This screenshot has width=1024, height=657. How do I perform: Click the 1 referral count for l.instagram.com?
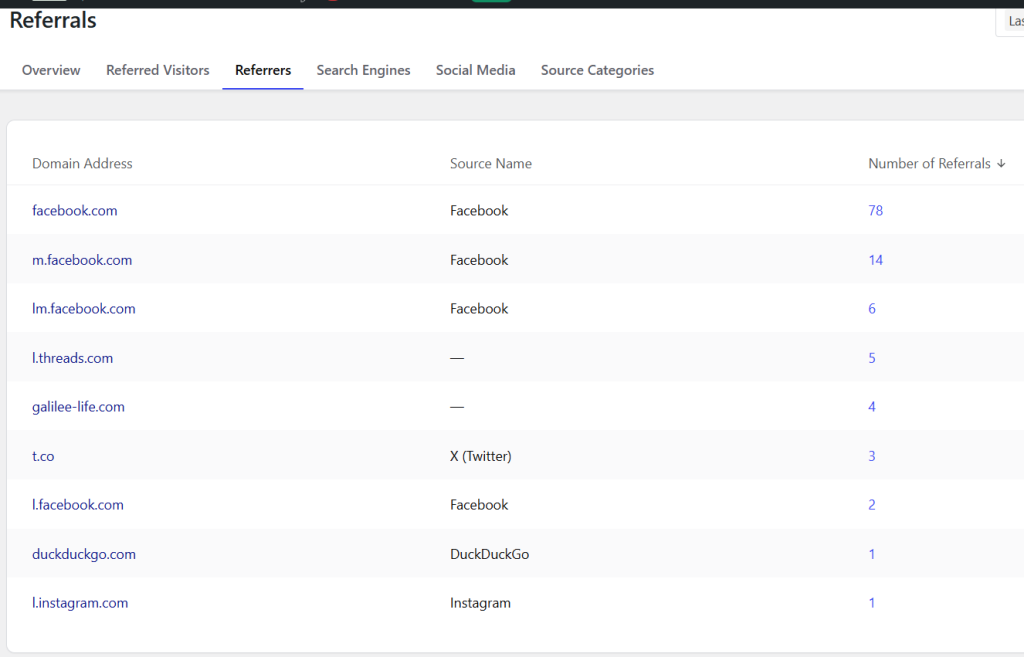click(x=872, y=603)
